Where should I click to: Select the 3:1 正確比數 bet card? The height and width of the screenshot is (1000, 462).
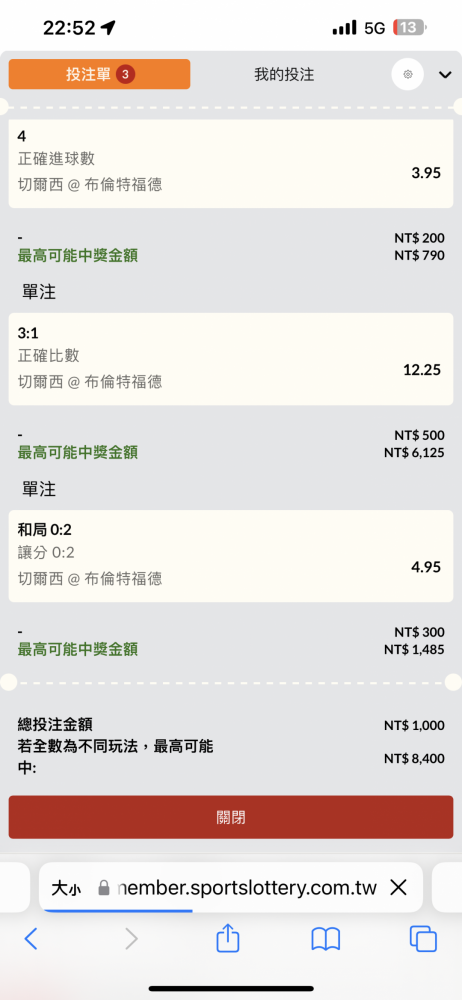[231, 359]
